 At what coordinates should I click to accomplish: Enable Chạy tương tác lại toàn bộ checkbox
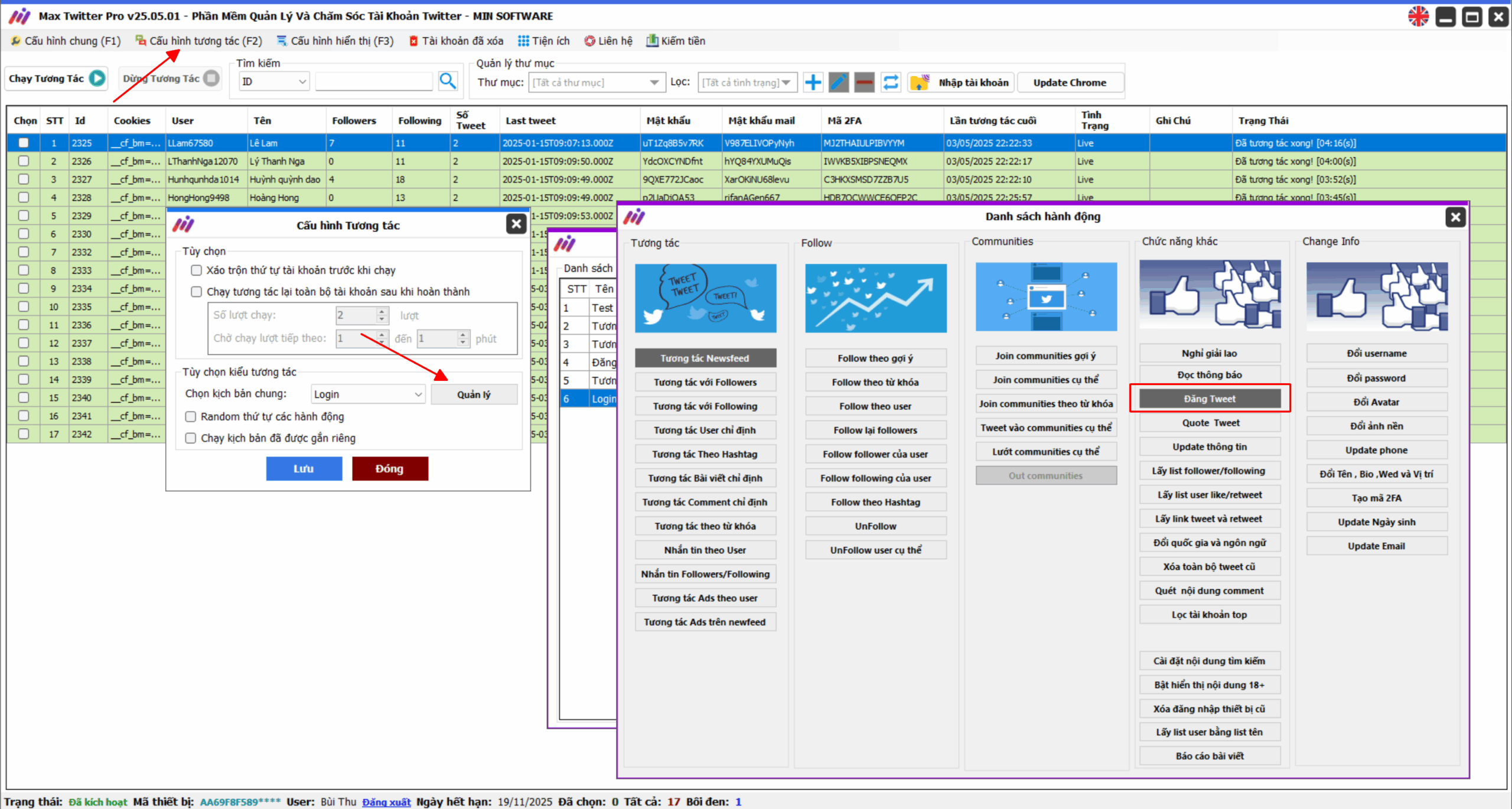click(197, 292)
